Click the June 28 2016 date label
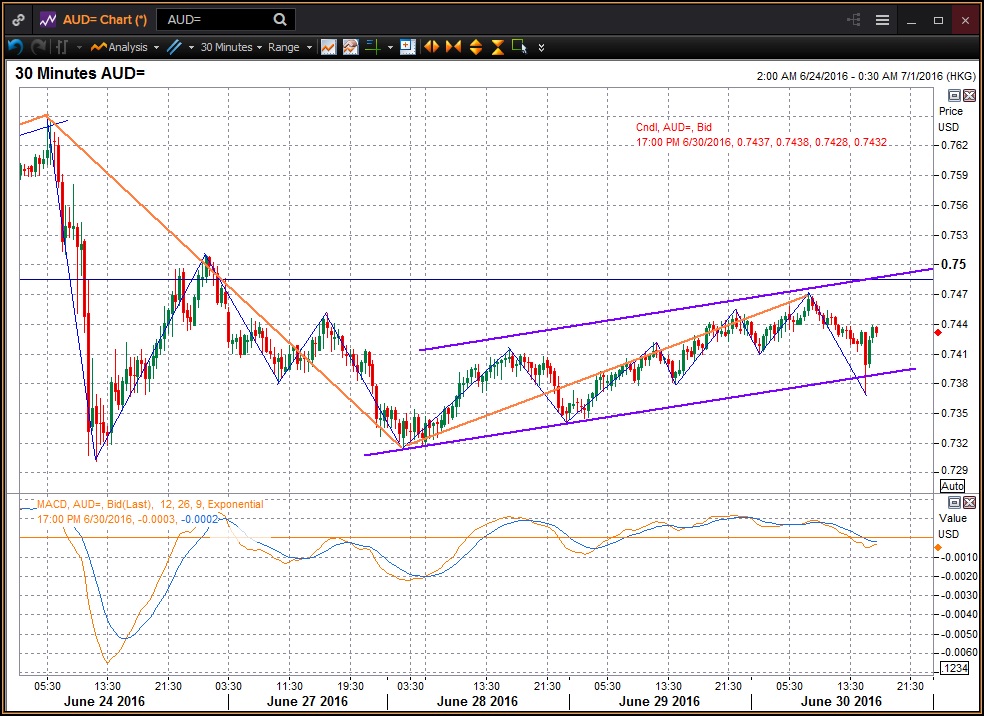Image resolution: width=984 pixels, height=716 pixels. (477, 701)
